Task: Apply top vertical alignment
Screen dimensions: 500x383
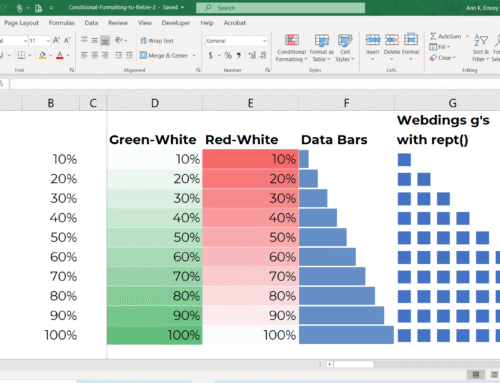Action: coord(84,40)
